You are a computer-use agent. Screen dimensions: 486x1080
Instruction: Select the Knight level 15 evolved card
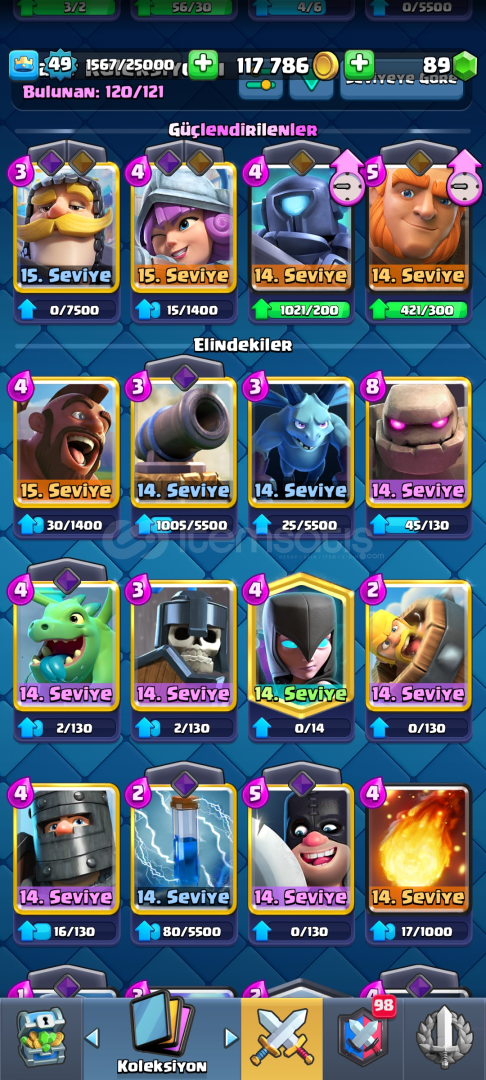[66, 224]
